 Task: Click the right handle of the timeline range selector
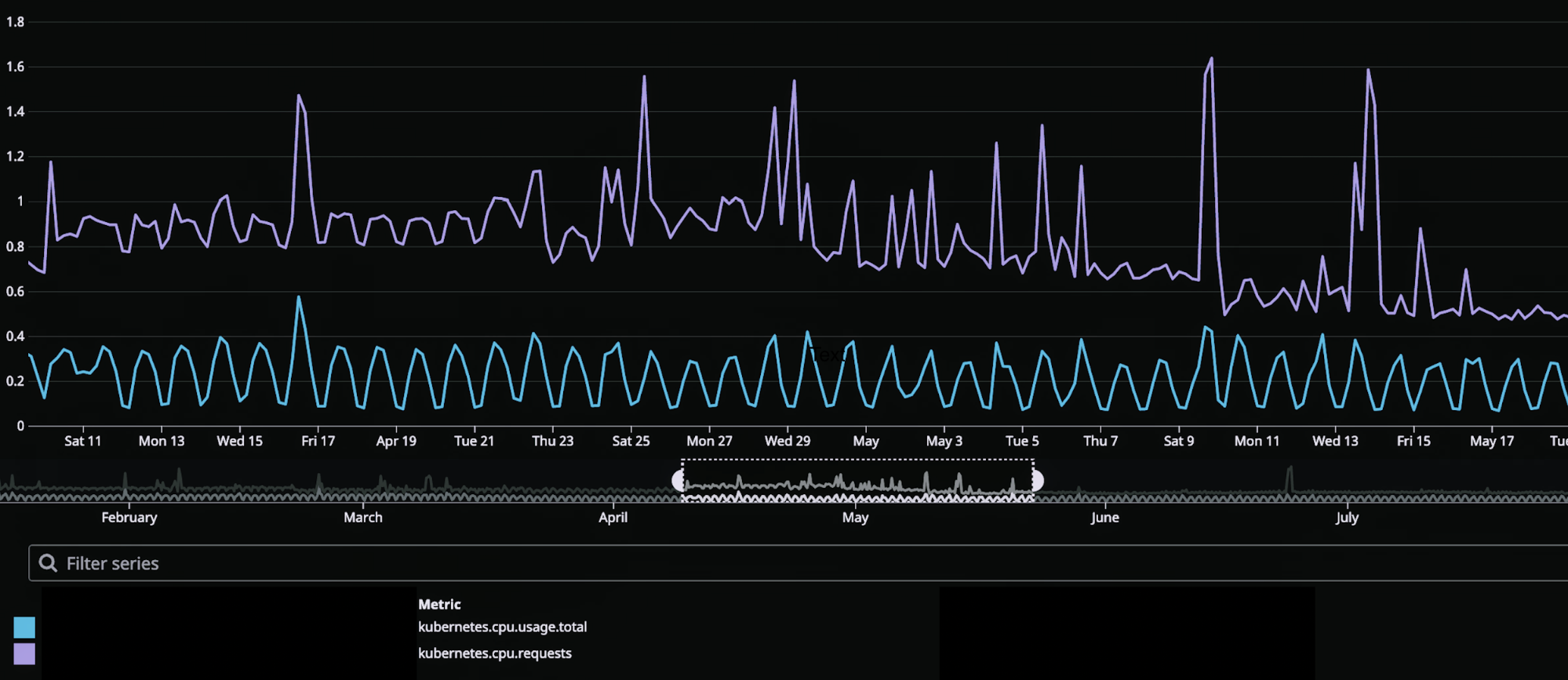[x=1038, y=480]
